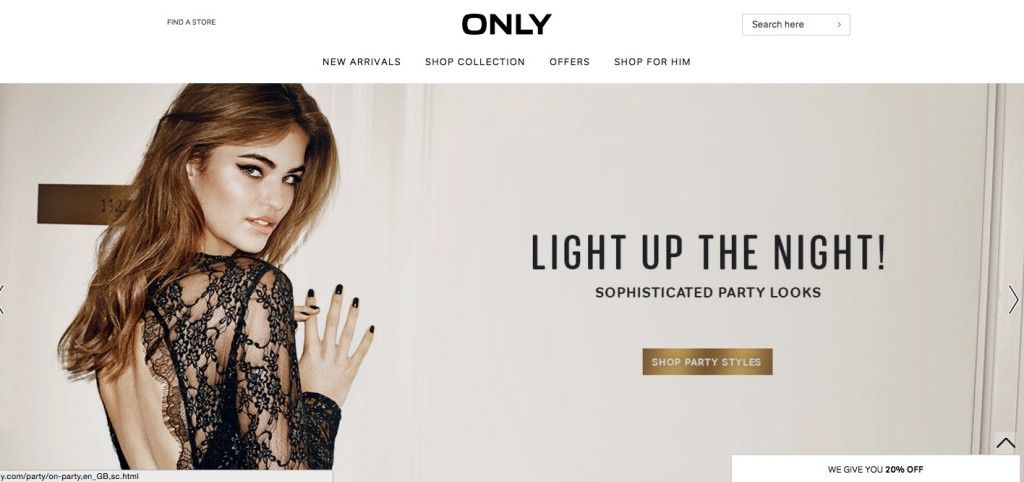Image resolution: width=1024 pixels, height=482 pixels.
Task: Submit search with the arrow icon
Action: [839, 25]
